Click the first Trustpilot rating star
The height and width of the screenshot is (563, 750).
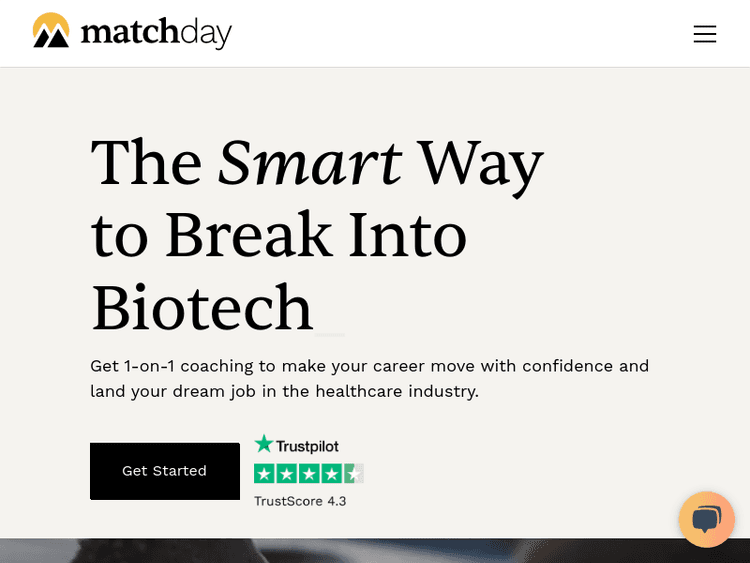pos(265,474)
